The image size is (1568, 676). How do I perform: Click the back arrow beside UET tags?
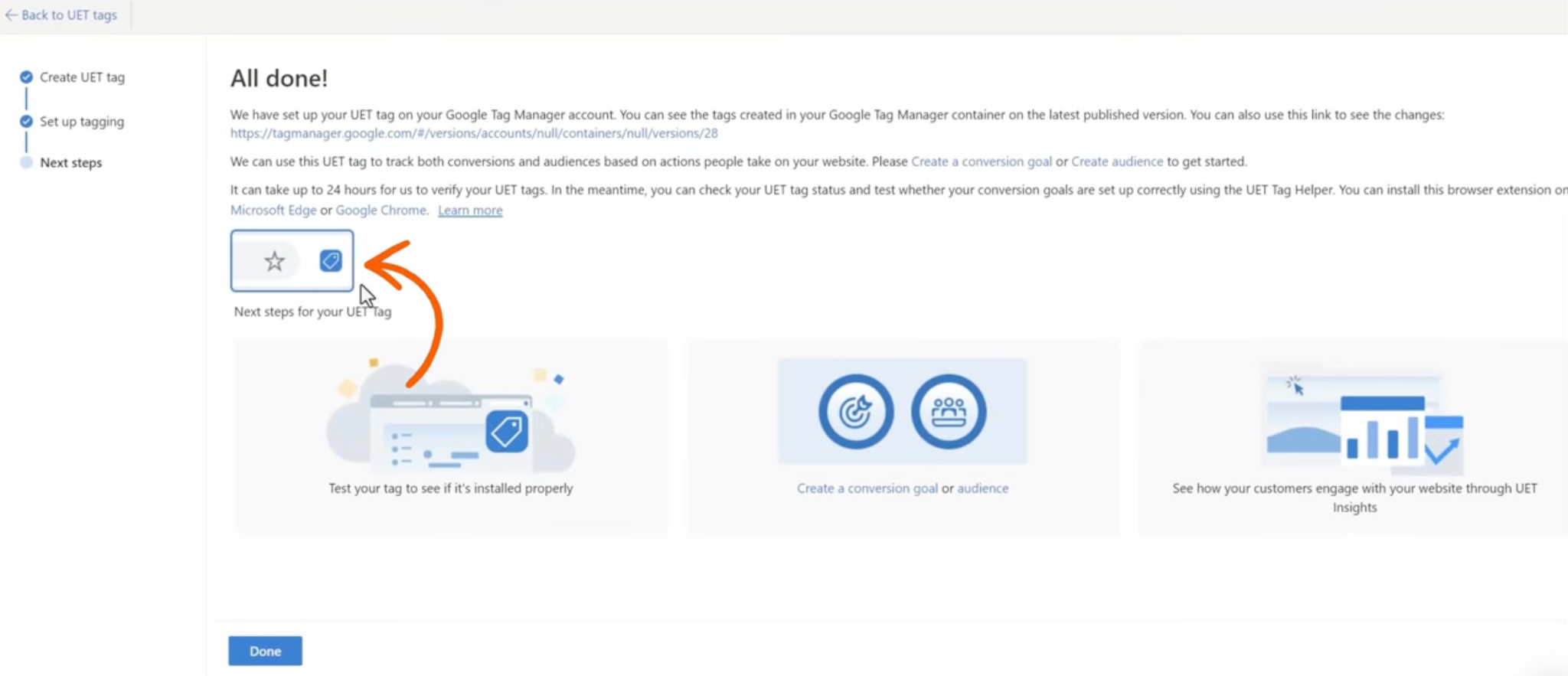pos(11,15)
